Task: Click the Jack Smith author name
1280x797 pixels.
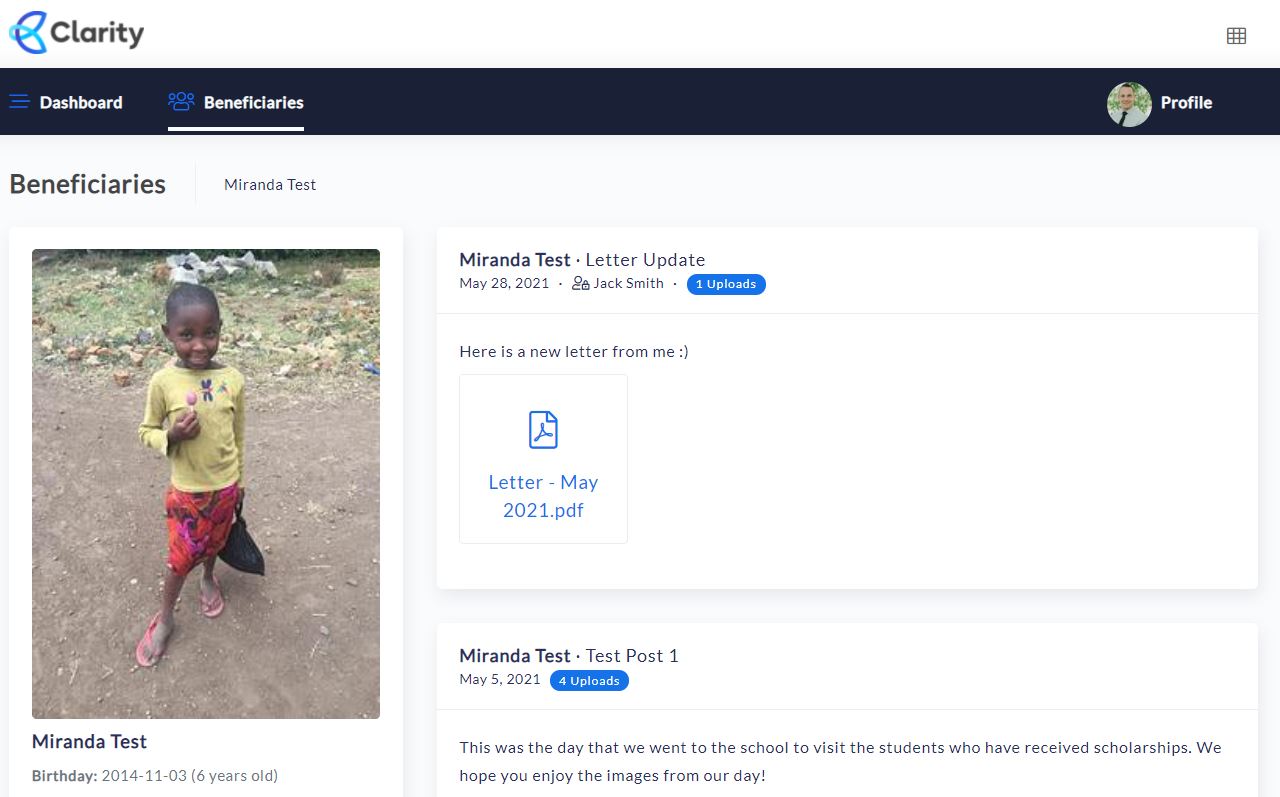Action: pos(628,284)
